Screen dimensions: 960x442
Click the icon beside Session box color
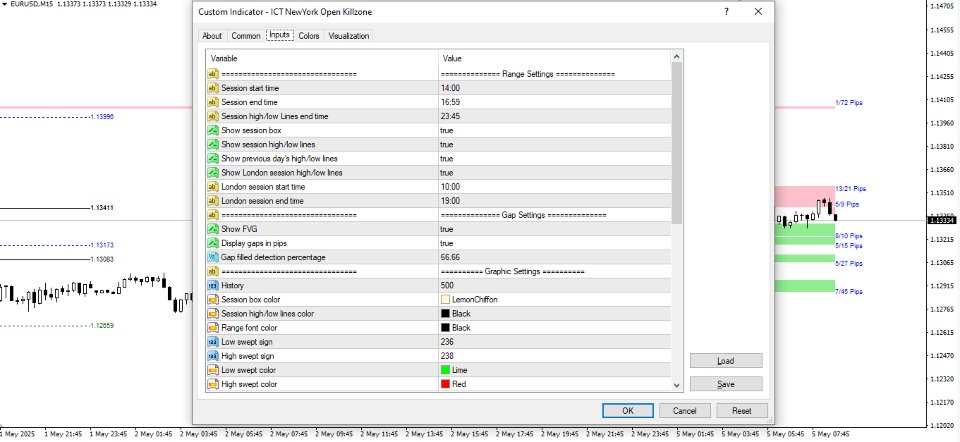213,299
